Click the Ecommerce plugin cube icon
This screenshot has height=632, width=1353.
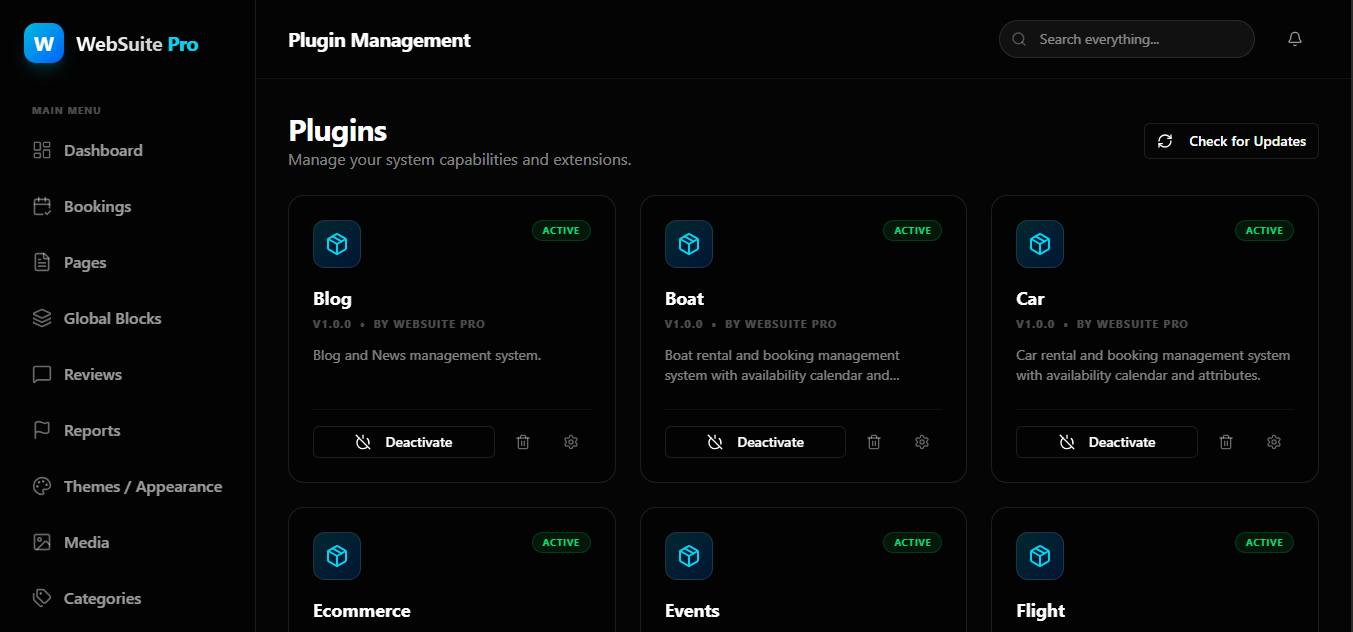point(337,556)
